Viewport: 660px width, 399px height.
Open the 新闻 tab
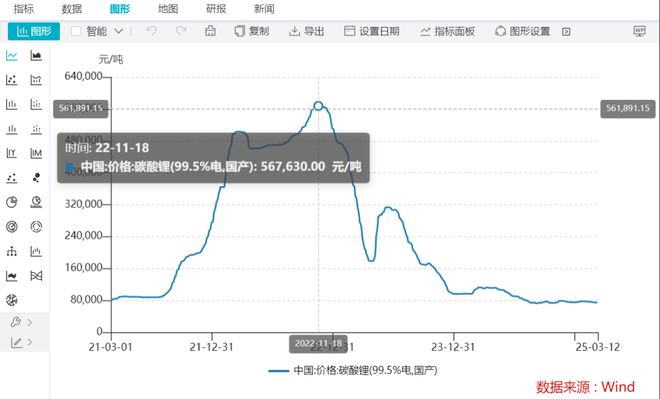pos(264,8)
